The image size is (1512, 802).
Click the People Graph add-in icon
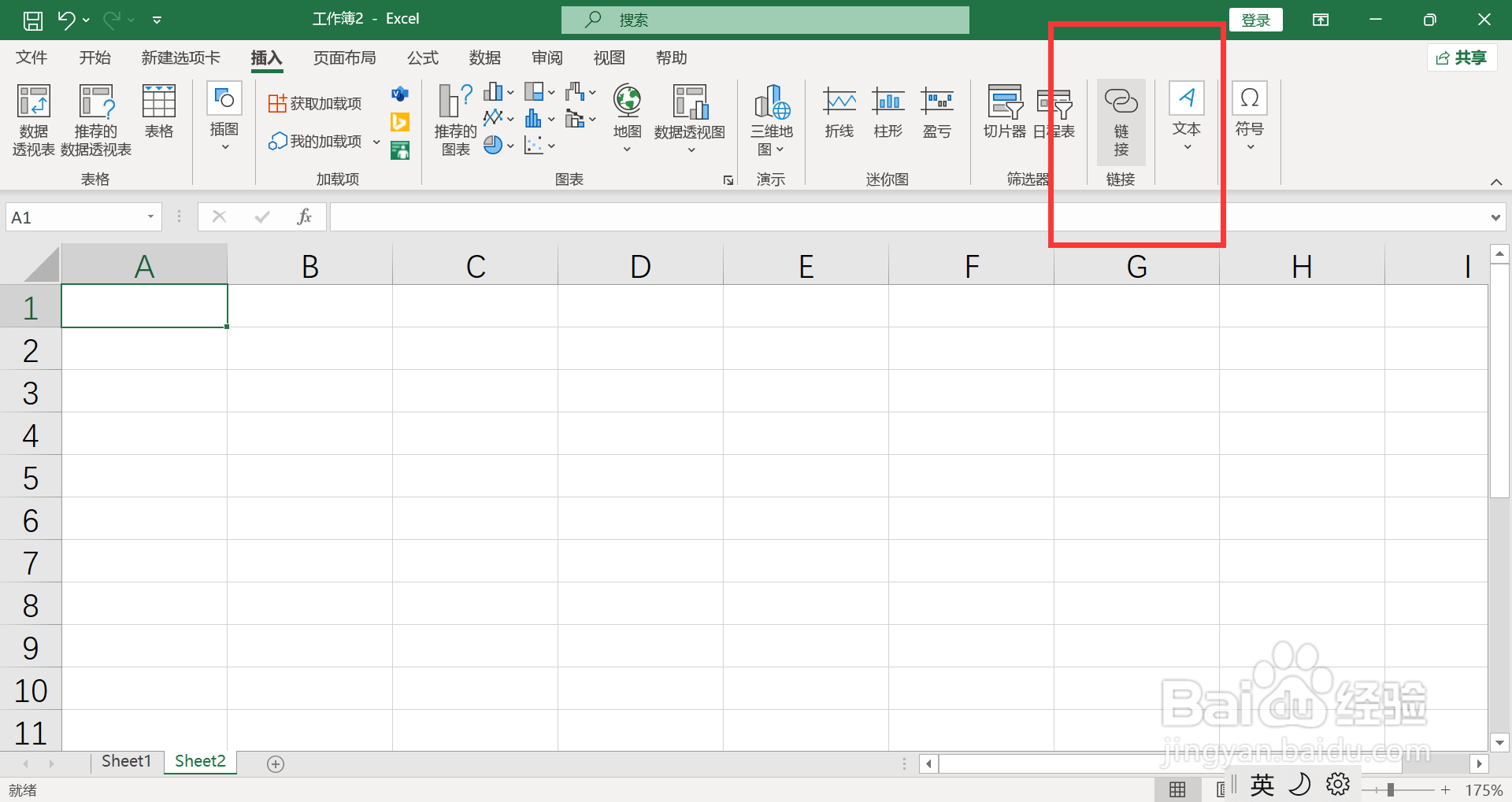click(x=400, y=150)
